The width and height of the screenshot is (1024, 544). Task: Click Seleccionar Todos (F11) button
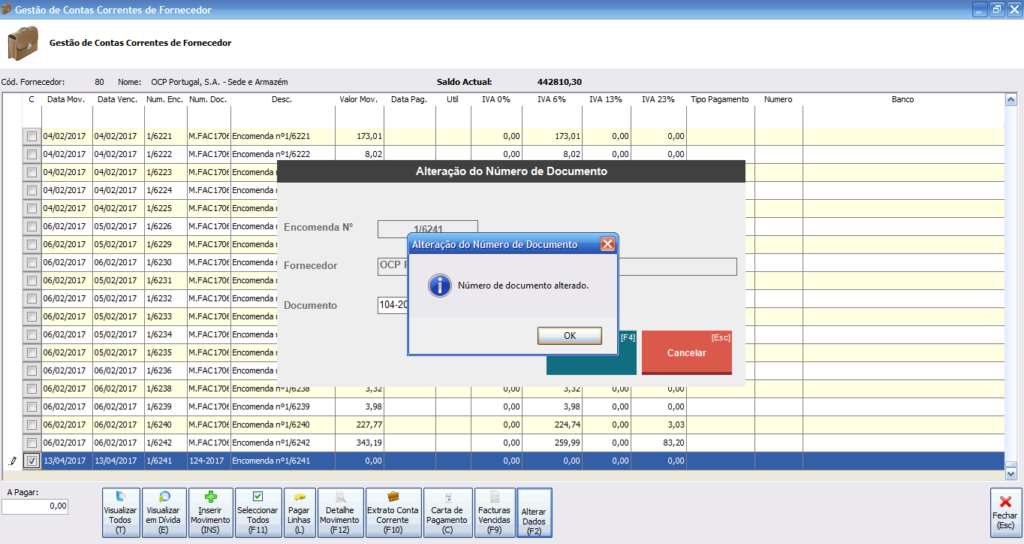(257, 510)
